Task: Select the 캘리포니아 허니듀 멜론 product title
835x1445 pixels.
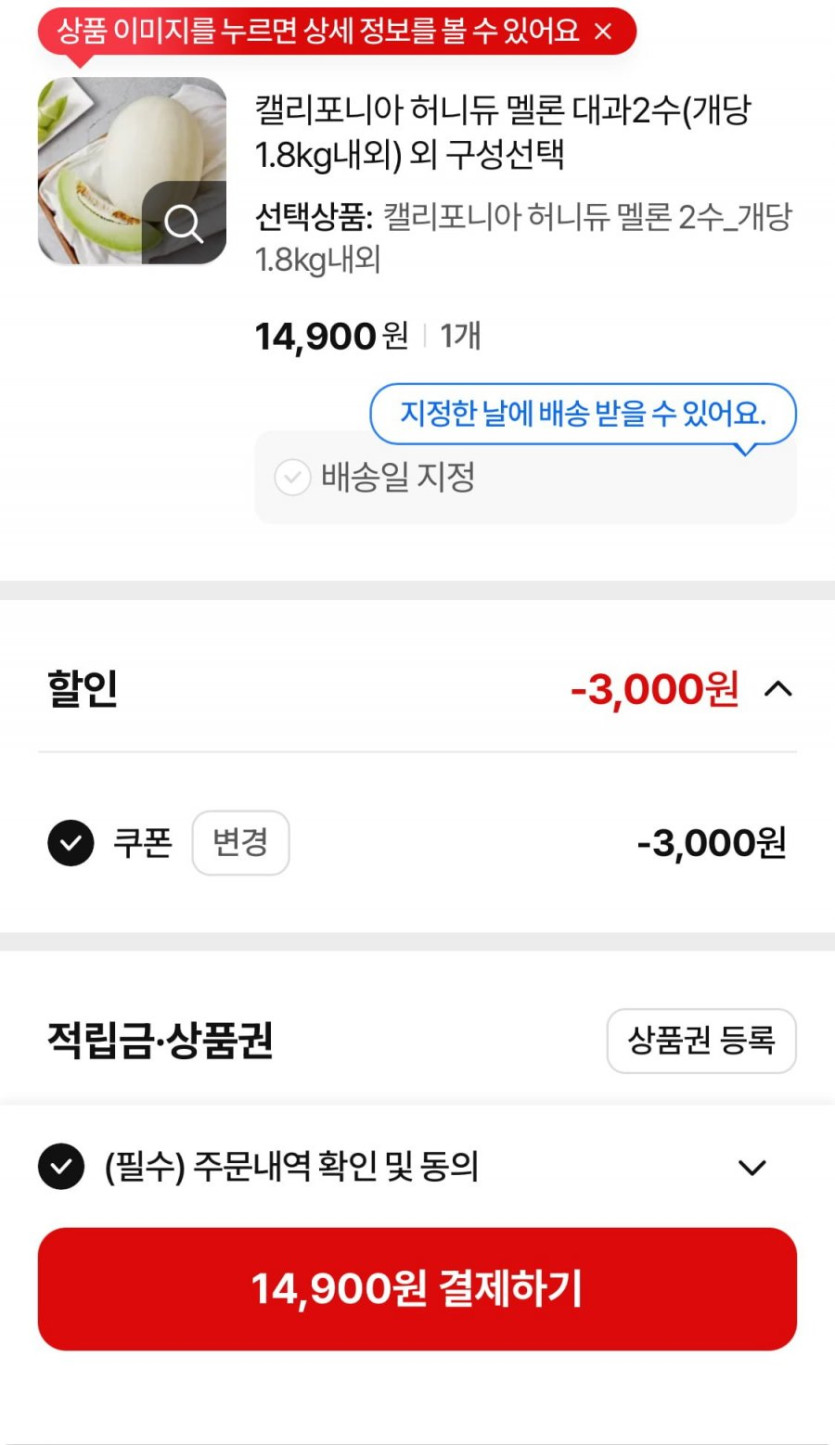Action: 502,132
